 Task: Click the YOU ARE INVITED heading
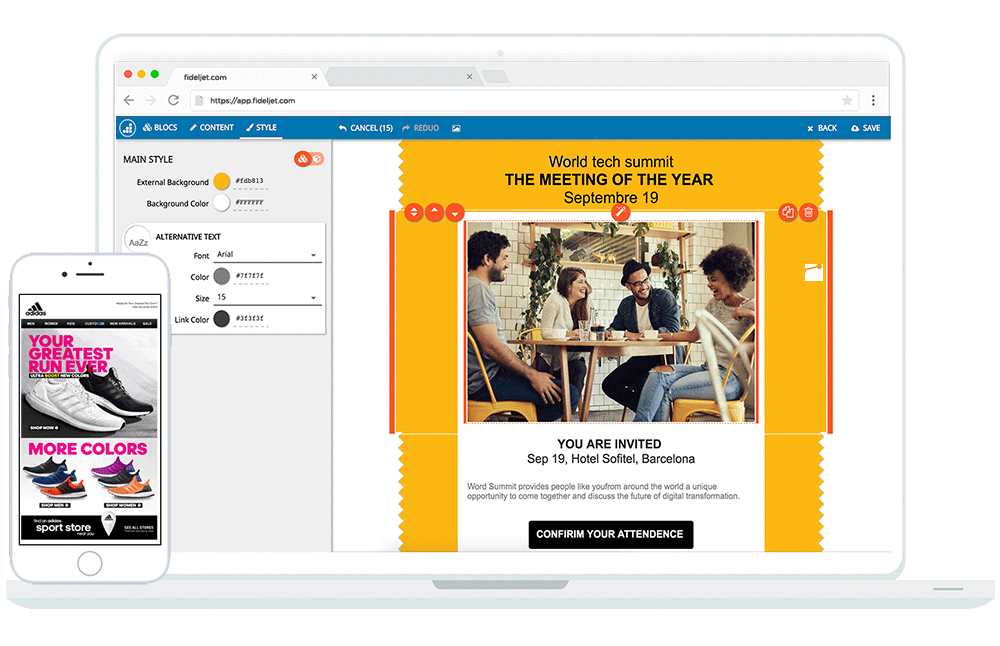point(609,444)
